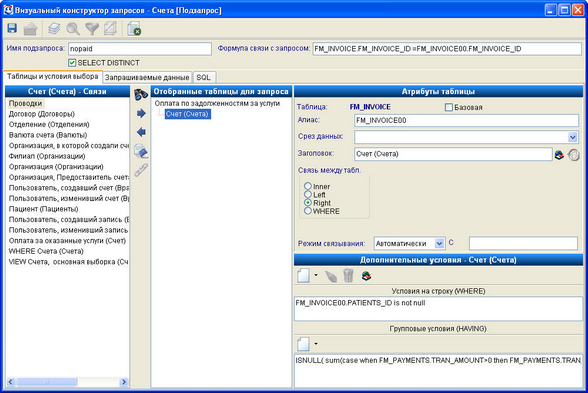Open dropdown arrow next to HAVING page icon
588x393 pixels.
coord(316,344)
